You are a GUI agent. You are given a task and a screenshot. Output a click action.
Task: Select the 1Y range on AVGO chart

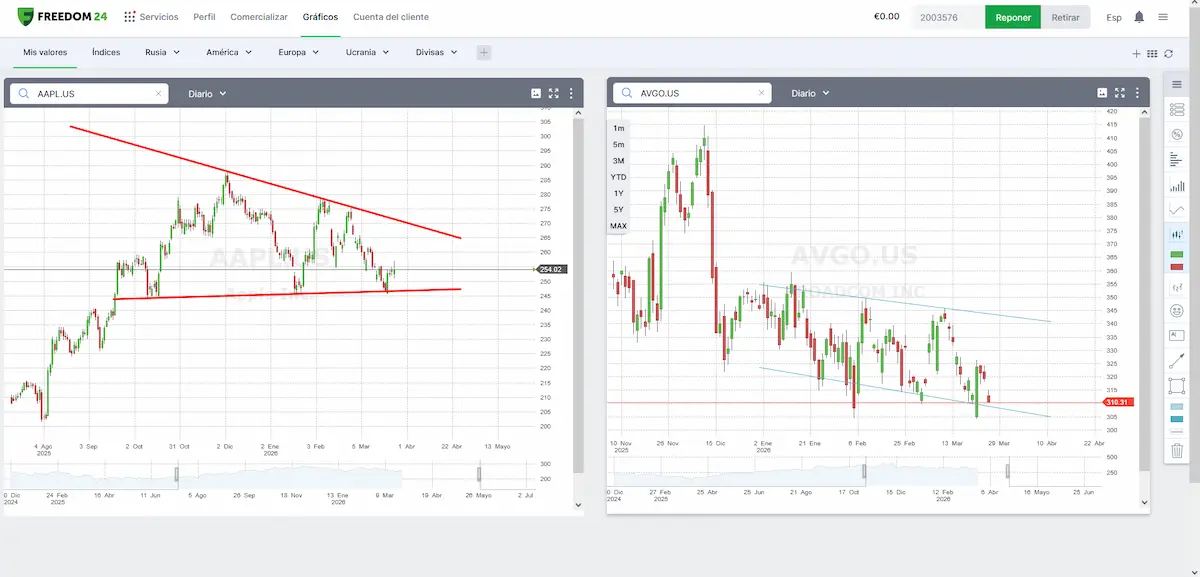click(x=619, y=193)
